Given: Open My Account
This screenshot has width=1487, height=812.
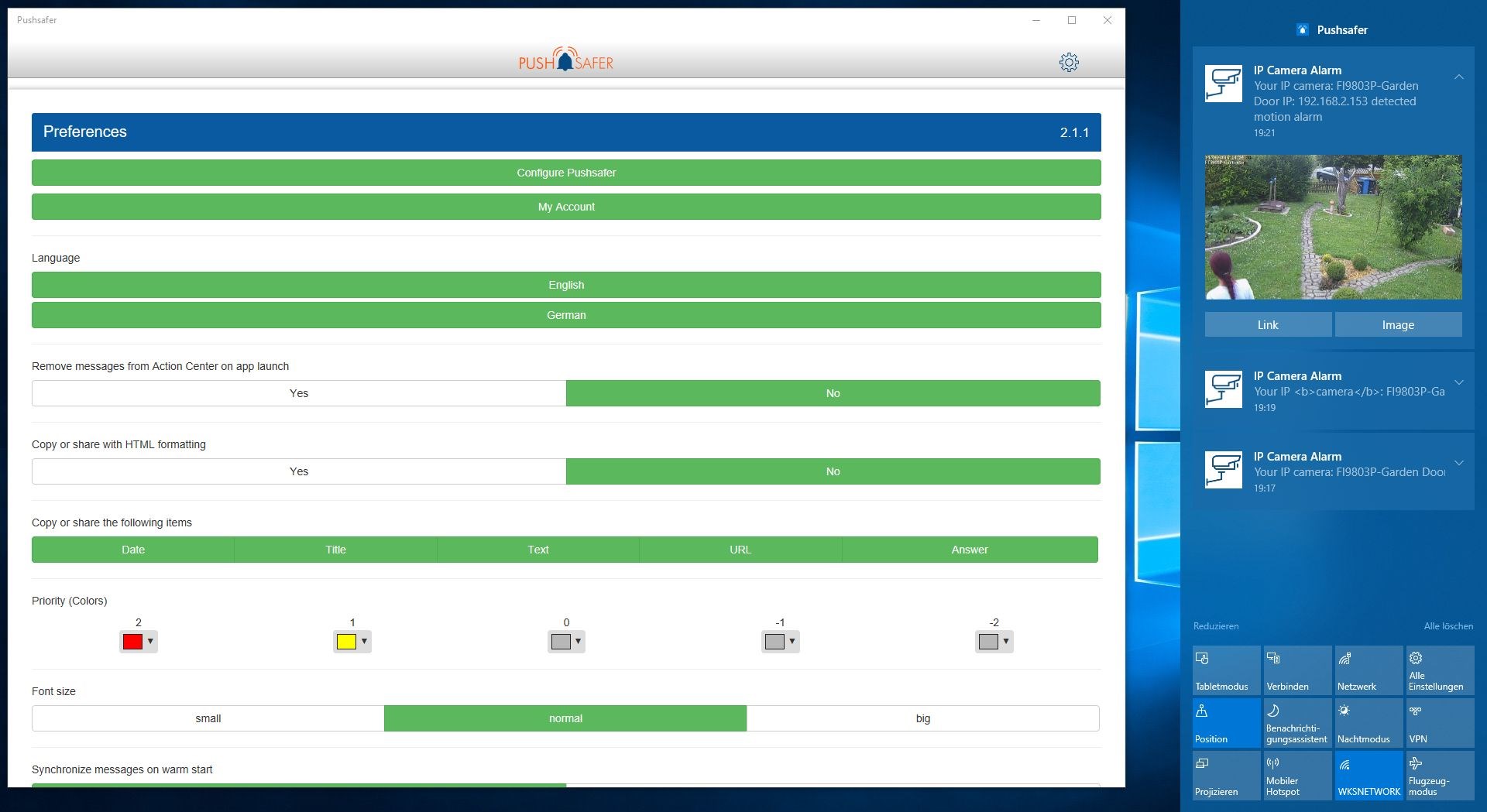Looking at the screenshot, I should 566,207.
